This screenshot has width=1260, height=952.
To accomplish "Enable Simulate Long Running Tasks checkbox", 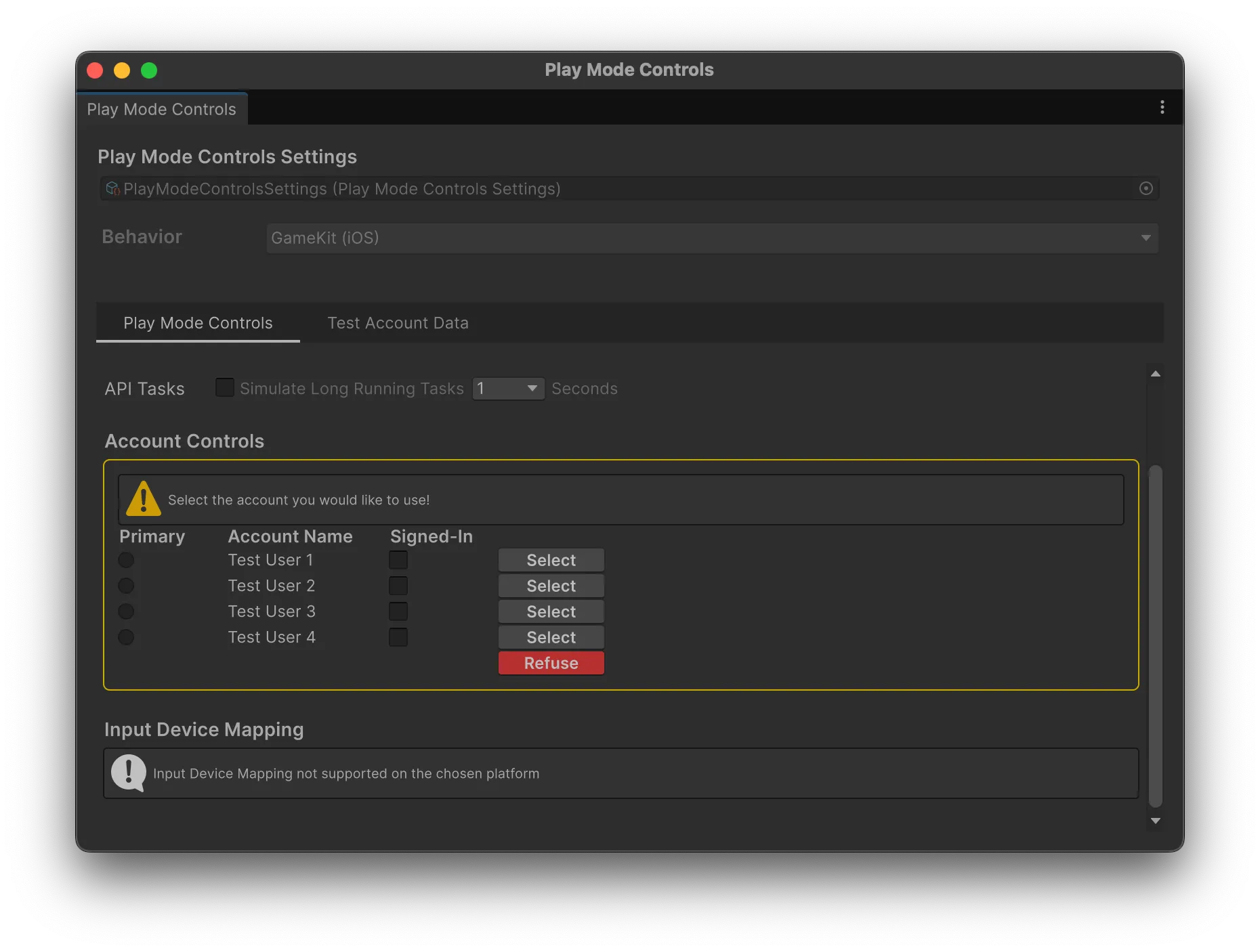I will pos(224,388).
